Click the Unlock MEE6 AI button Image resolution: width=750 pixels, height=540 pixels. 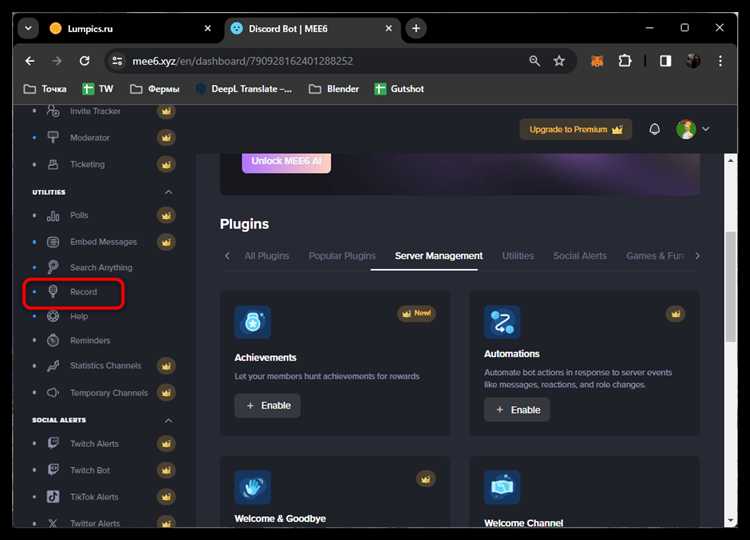click(286, 162)
